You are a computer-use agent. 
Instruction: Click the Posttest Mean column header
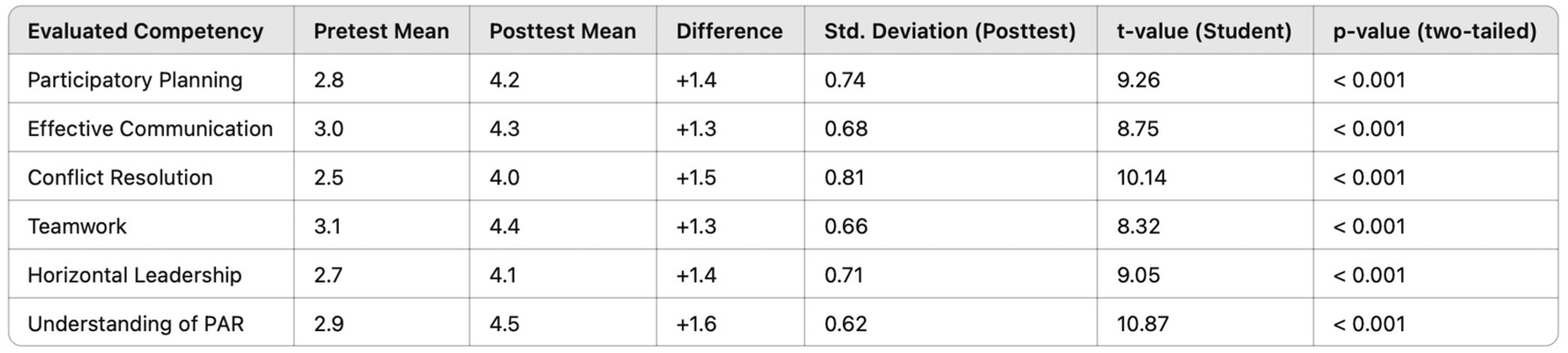[563, 31]
